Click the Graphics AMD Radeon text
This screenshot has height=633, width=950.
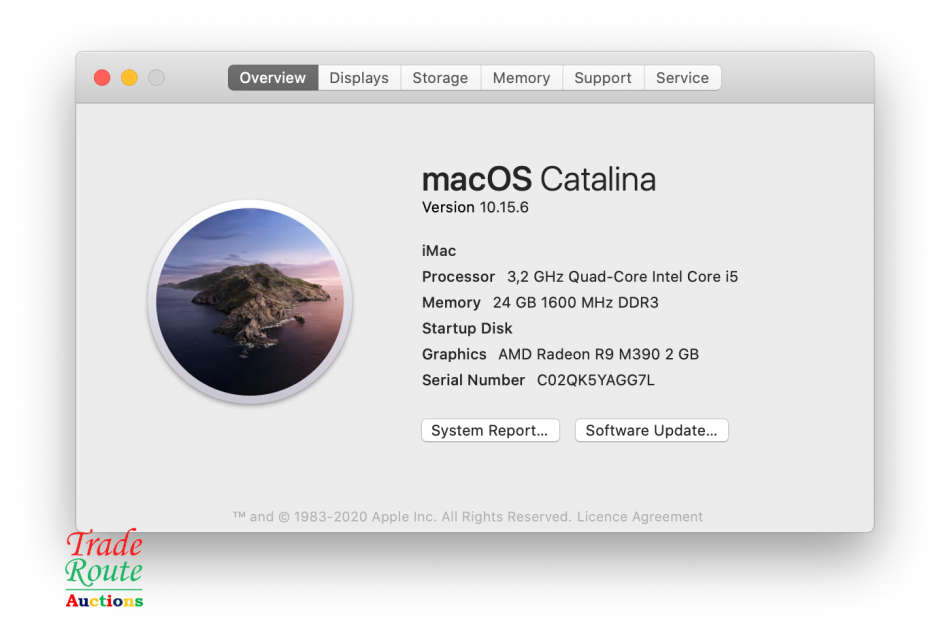(x=562, y=354)
